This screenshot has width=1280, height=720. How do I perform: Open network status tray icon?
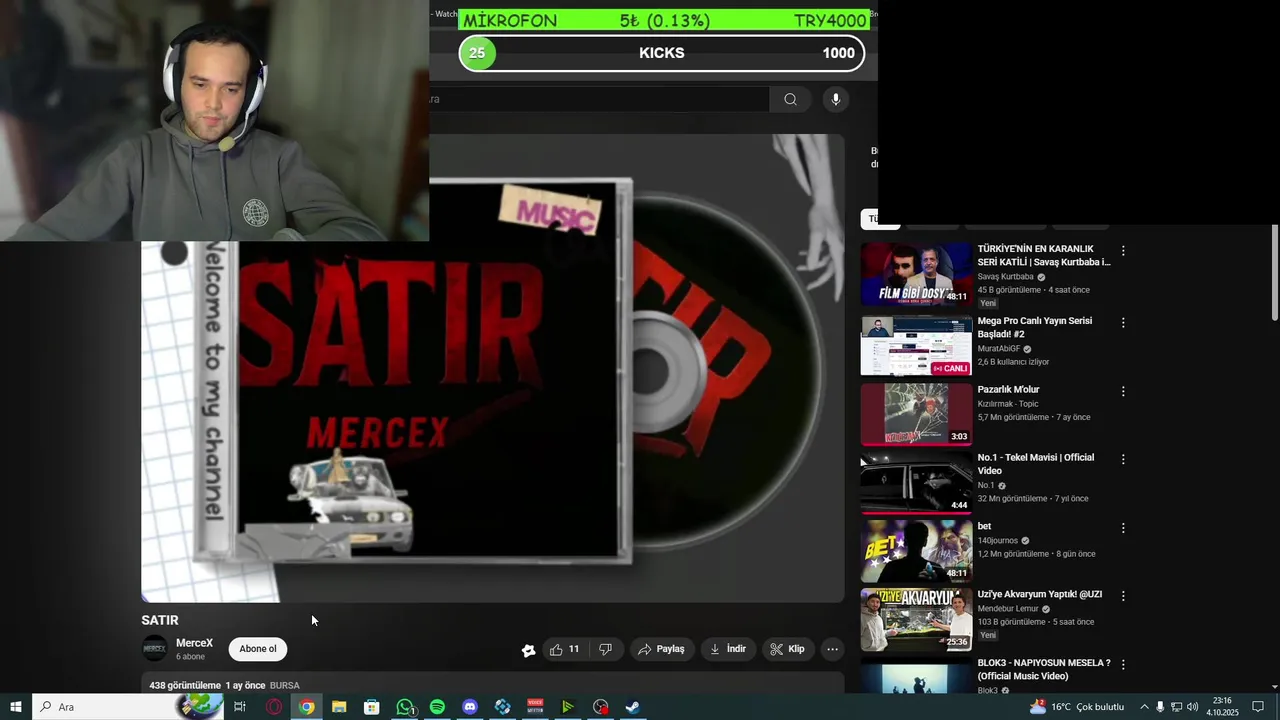point(1176,707)
